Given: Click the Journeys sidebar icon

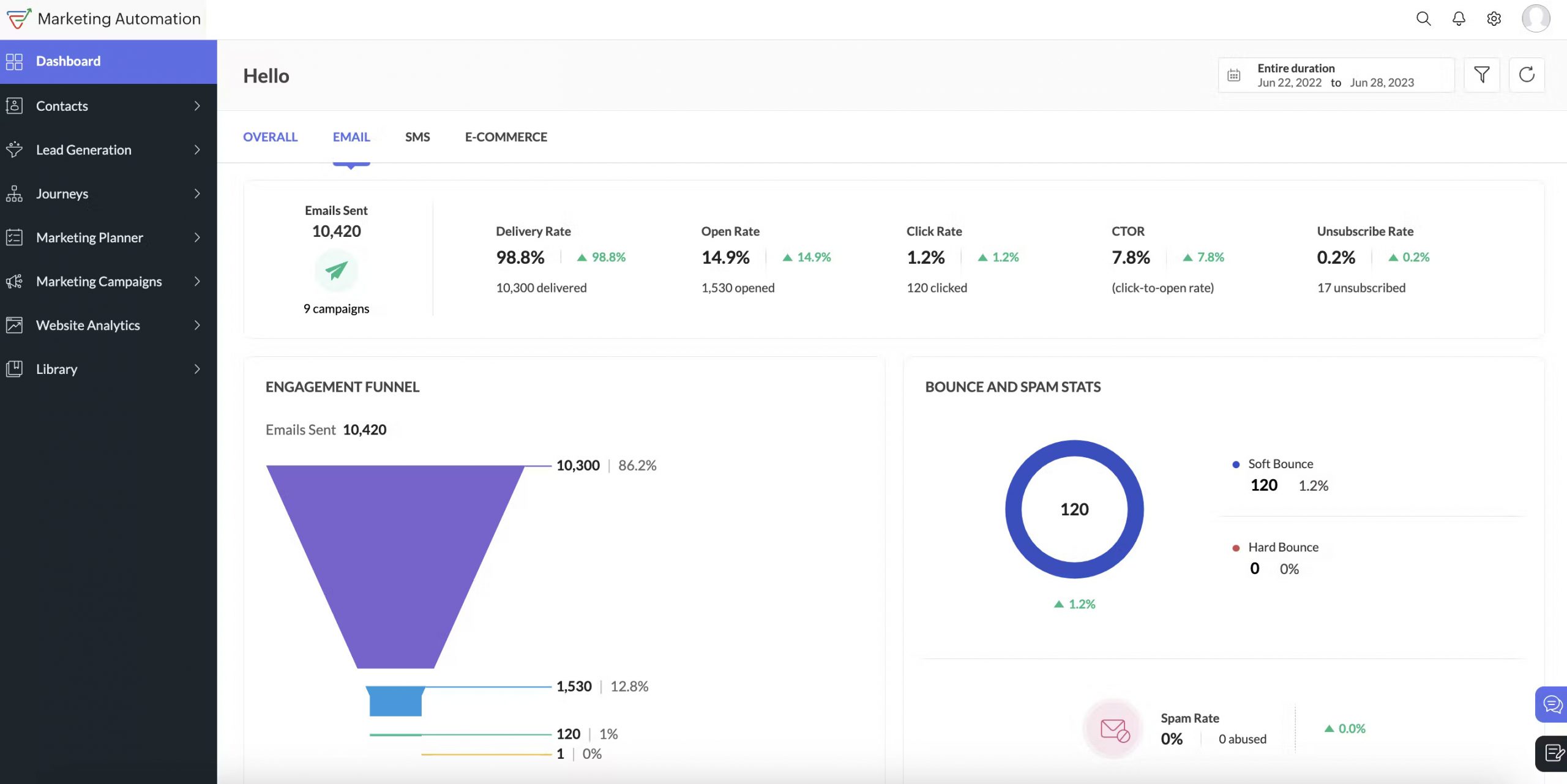Looking at the screenshot, I should click(15, 193).
